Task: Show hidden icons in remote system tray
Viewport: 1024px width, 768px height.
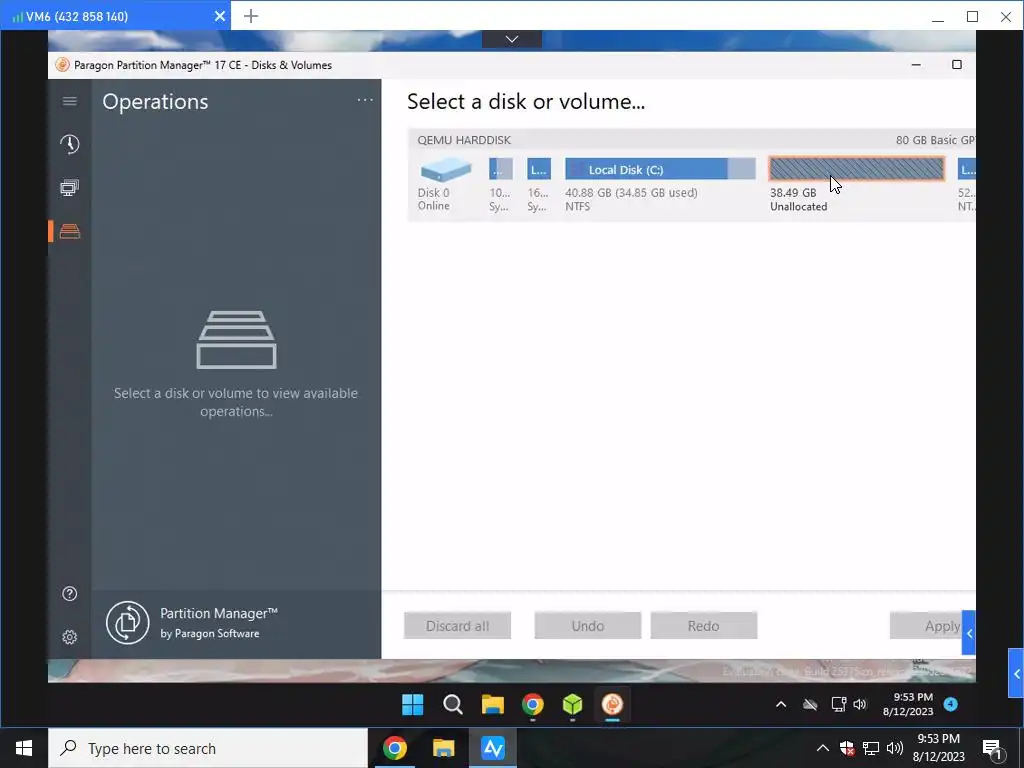Action: tap(781, 704)
